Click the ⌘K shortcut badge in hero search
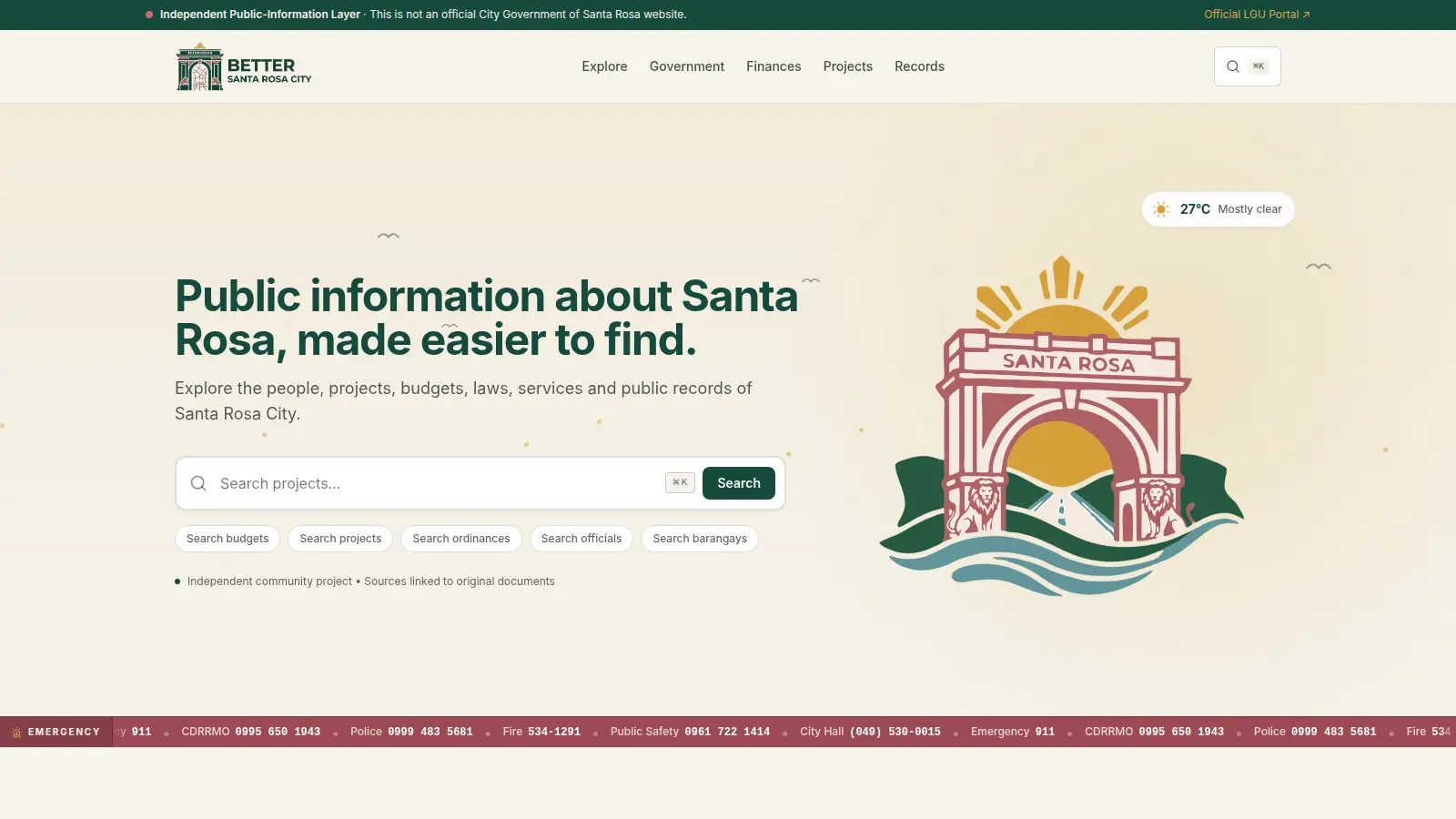The width and height of the screenshot is (1456, 819). click(680, 482)
